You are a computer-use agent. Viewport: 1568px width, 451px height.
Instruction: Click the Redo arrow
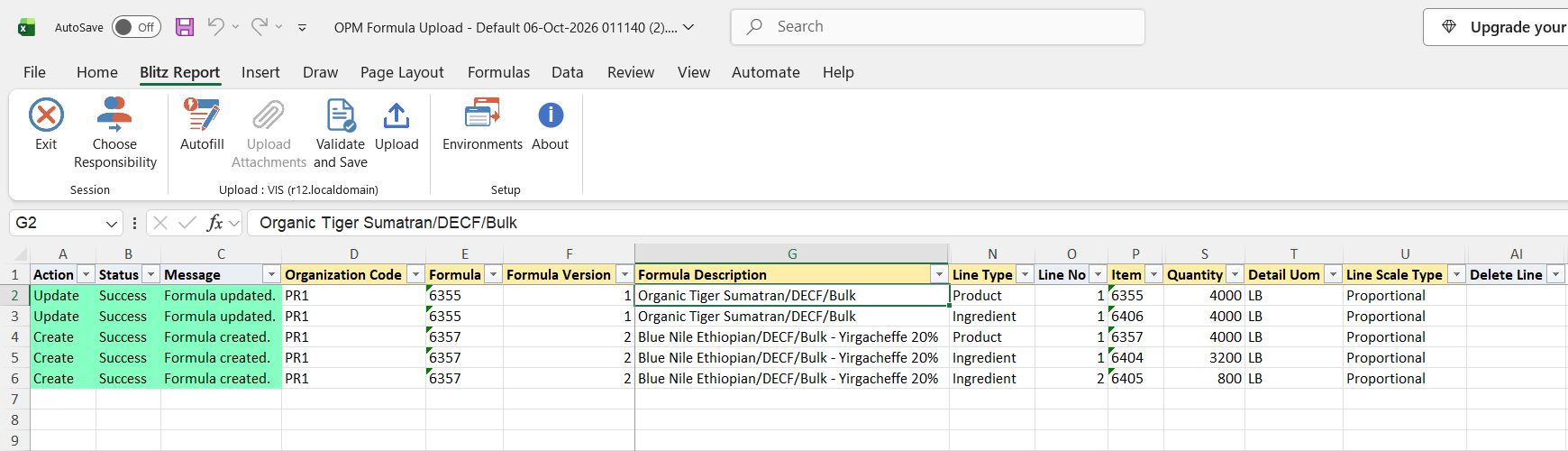click(x=259, y=27)
